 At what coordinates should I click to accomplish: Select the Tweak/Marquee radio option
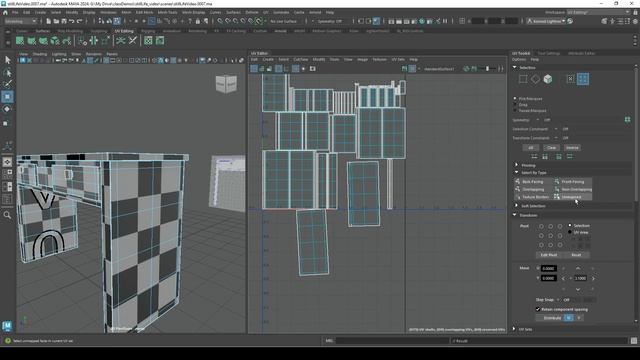(516, 110)
